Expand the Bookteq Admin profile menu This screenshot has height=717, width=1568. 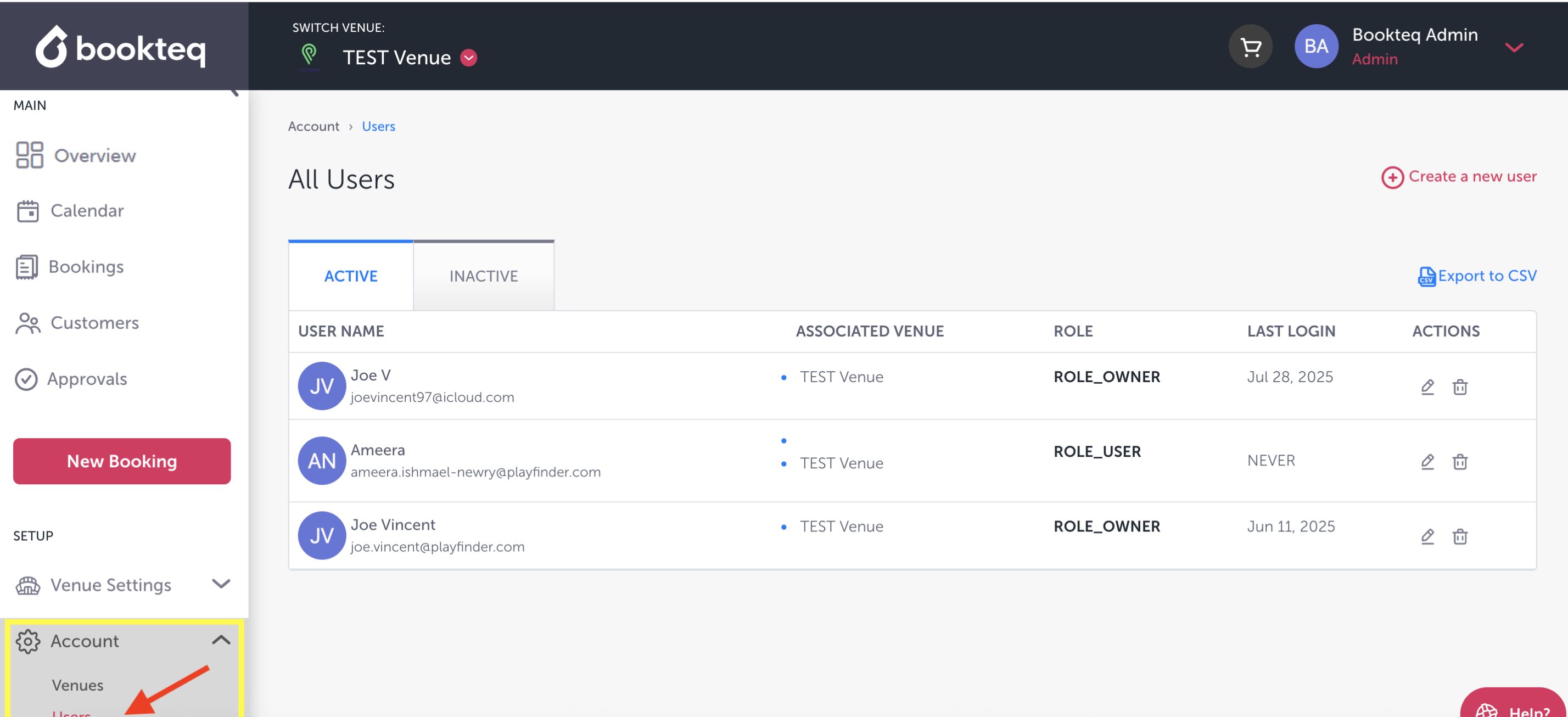(1514, 47)
